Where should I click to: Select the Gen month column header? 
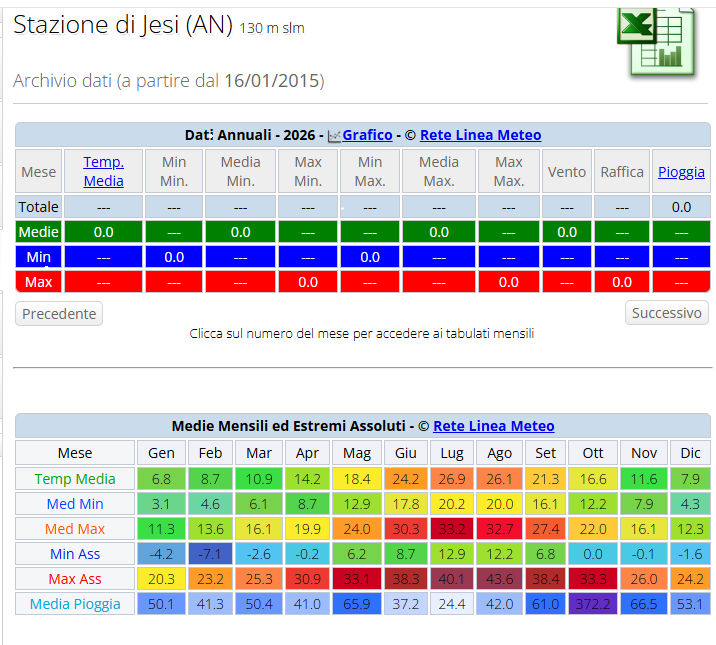[160, 453]
